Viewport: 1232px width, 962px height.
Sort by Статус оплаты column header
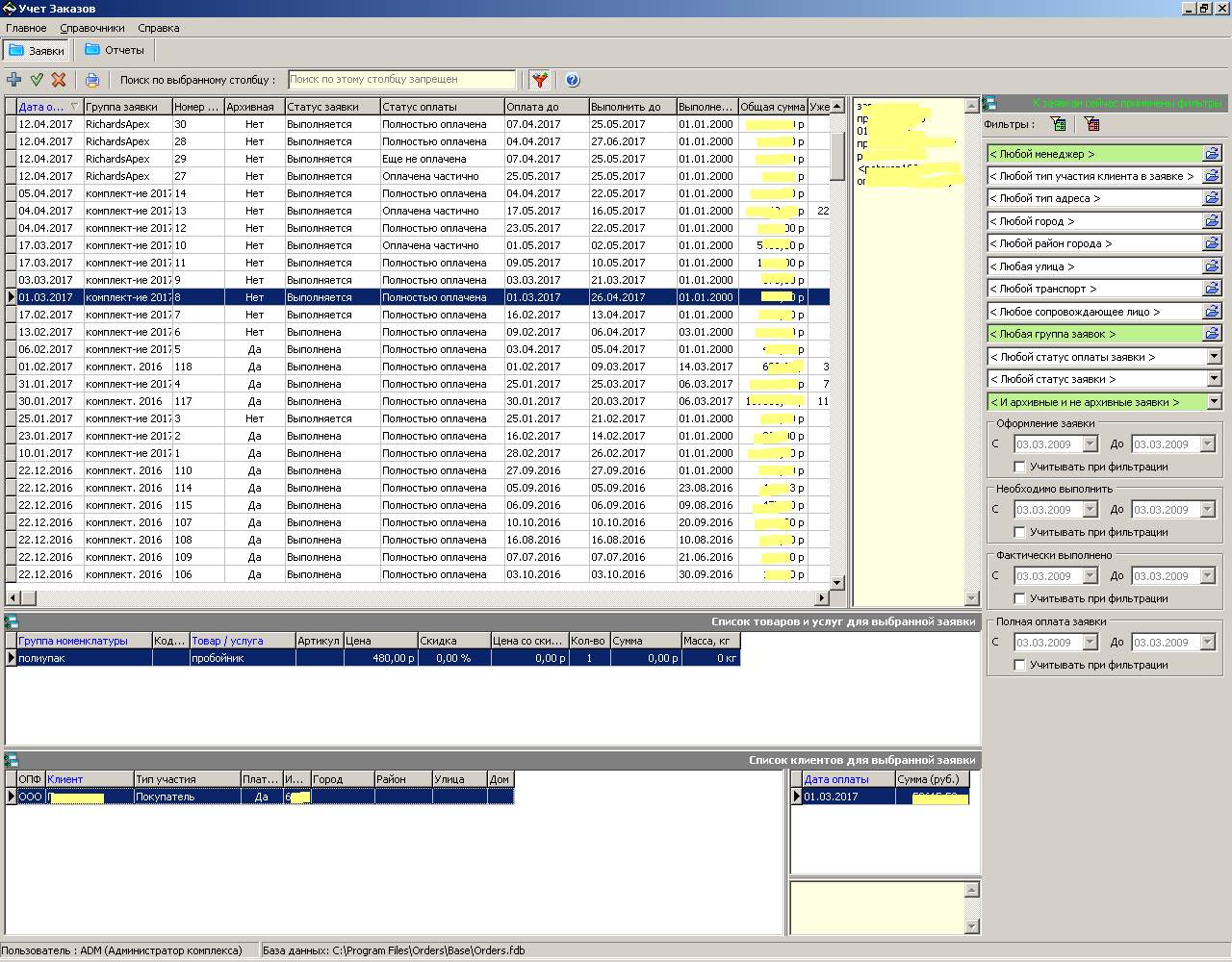coord(441,107)
